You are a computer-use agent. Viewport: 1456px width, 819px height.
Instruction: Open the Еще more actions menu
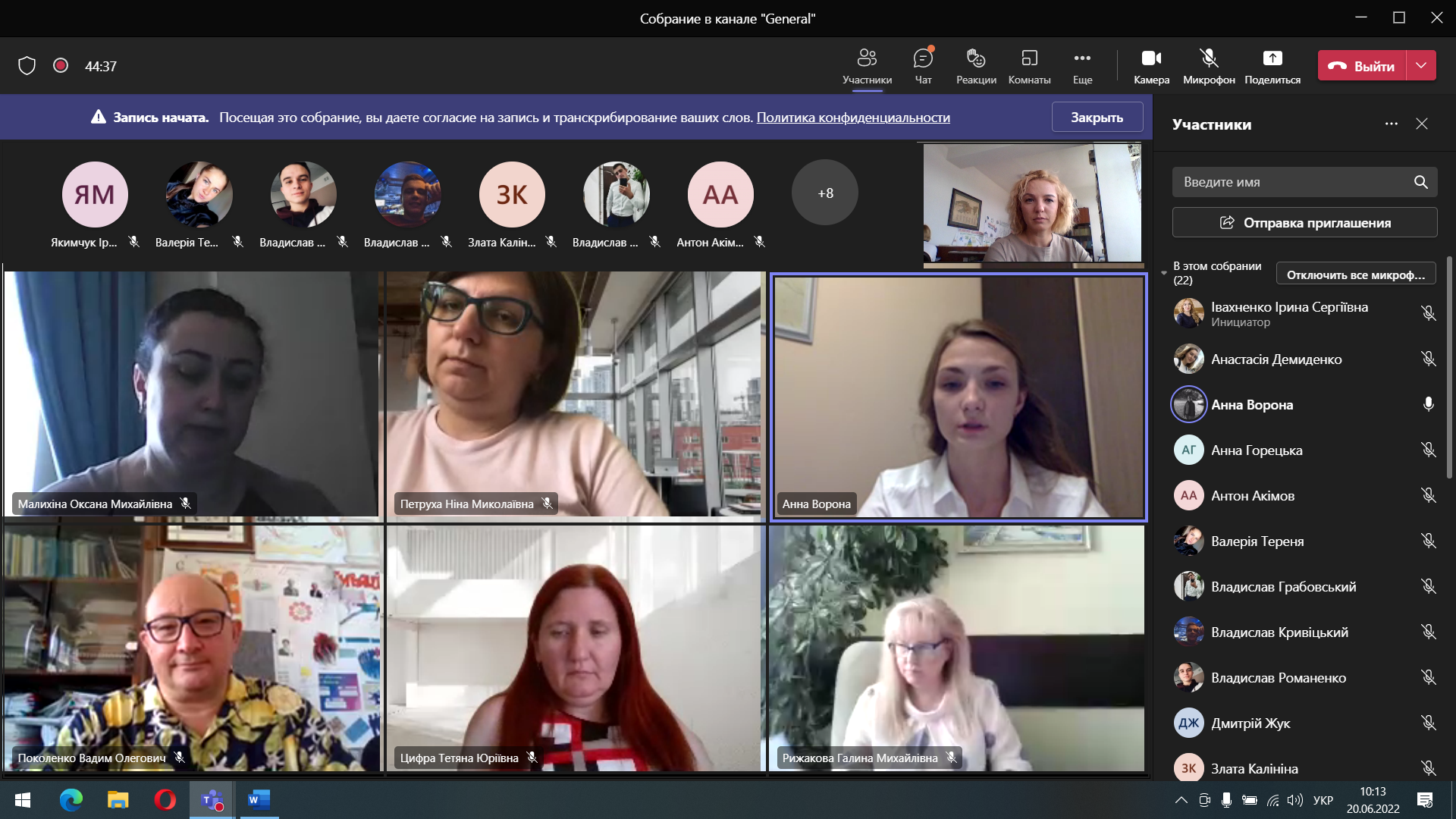1082,66
